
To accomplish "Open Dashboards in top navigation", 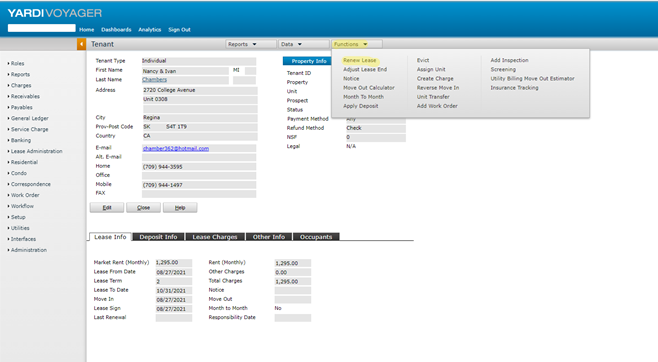I will point(116,30).
